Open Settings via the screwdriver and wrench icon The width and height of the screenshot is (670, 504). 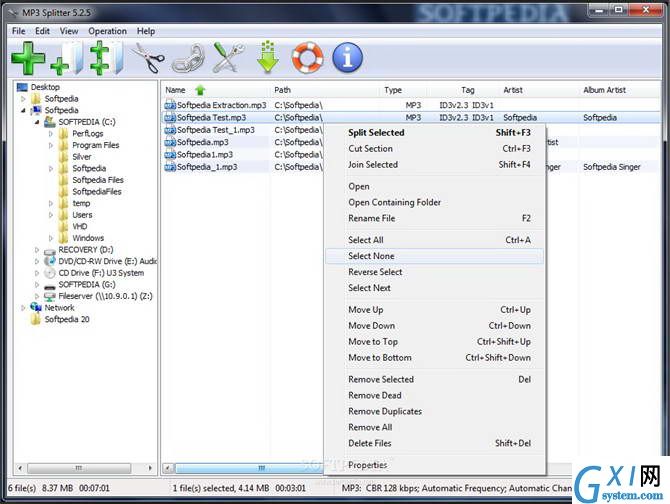[x=228, y=58]
